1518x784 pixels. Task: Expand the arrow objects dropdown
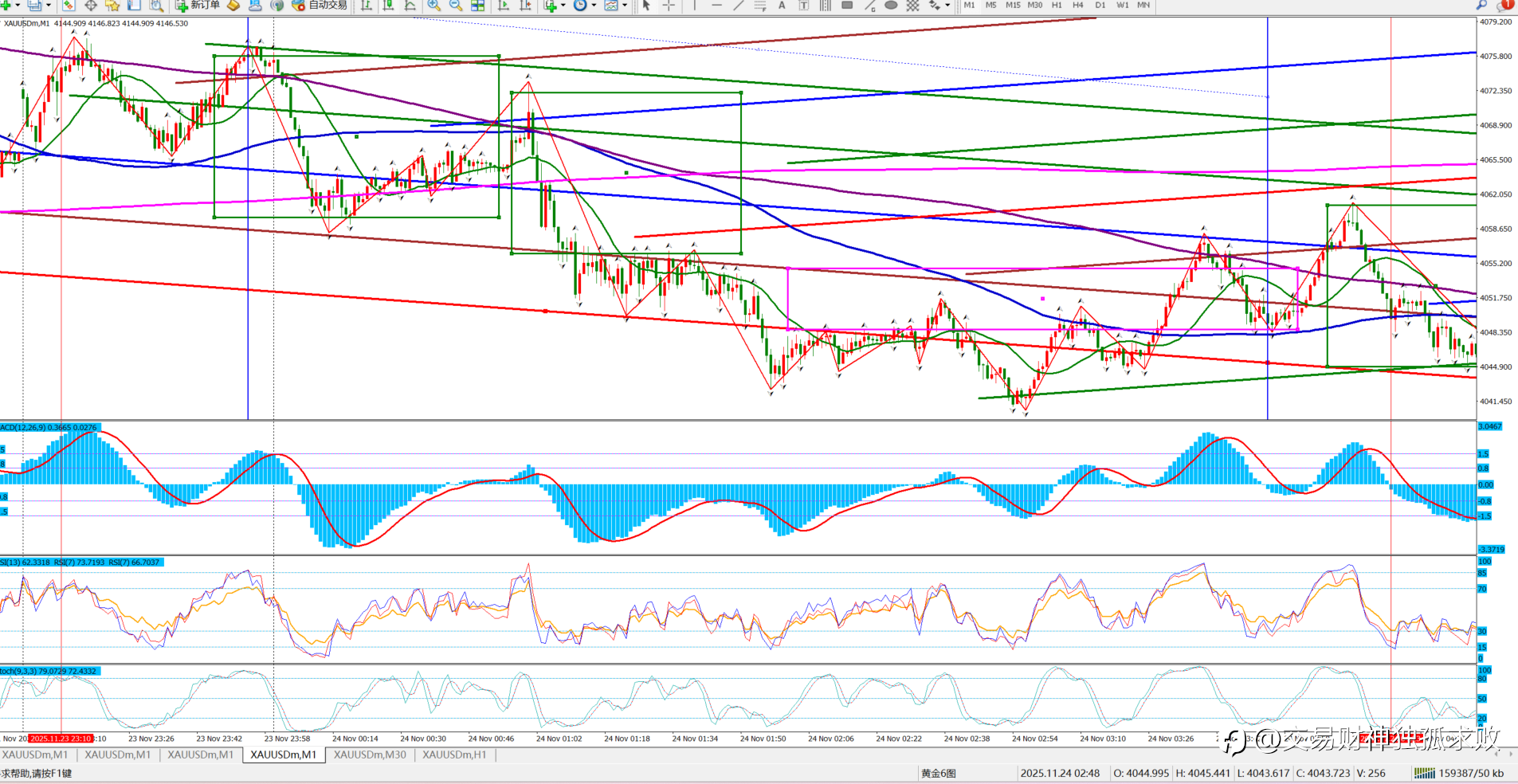[x=947, y=5]
